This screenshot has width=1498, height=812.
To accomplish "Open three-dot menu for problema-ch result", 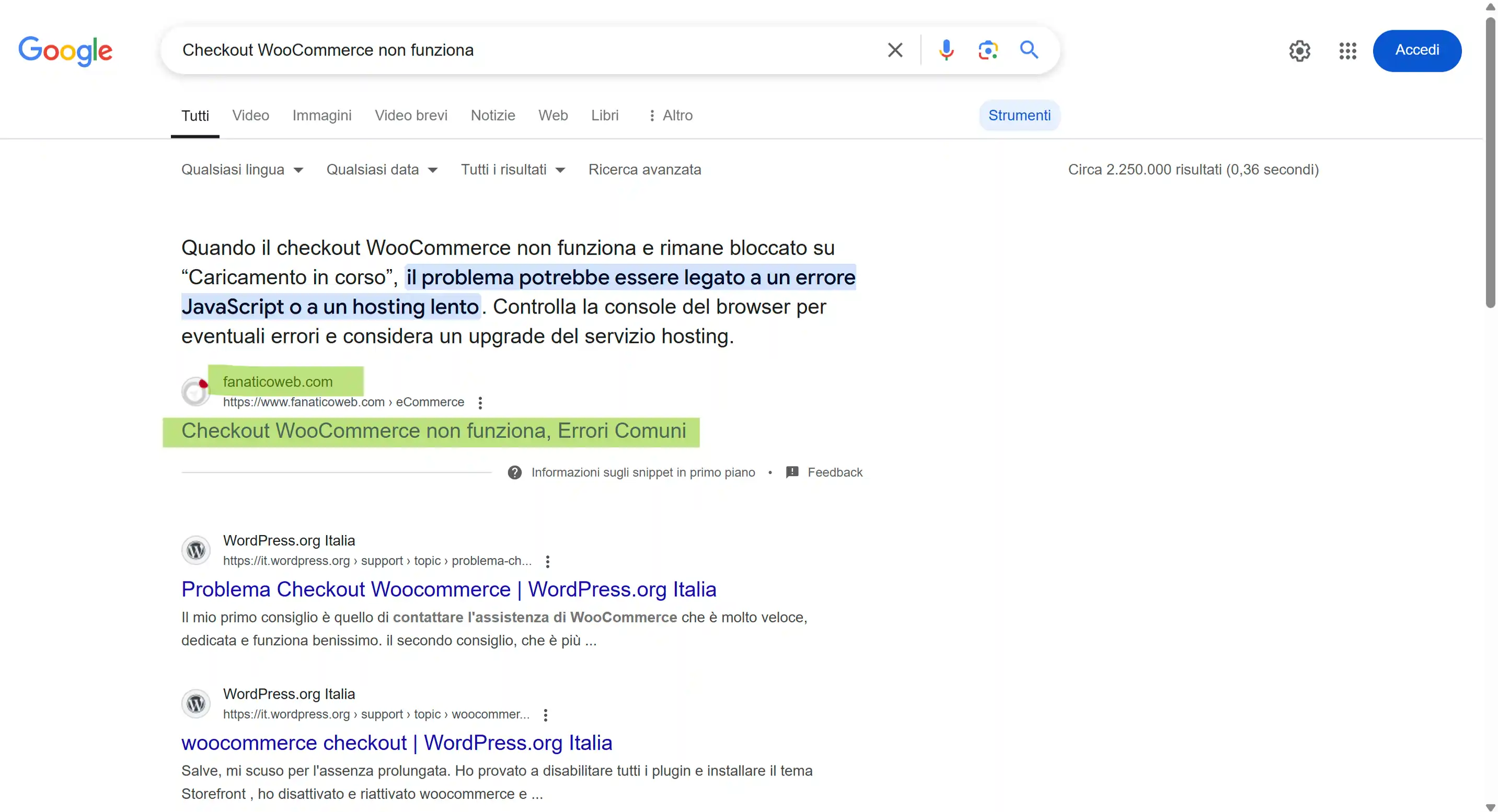I will [547, 561].
